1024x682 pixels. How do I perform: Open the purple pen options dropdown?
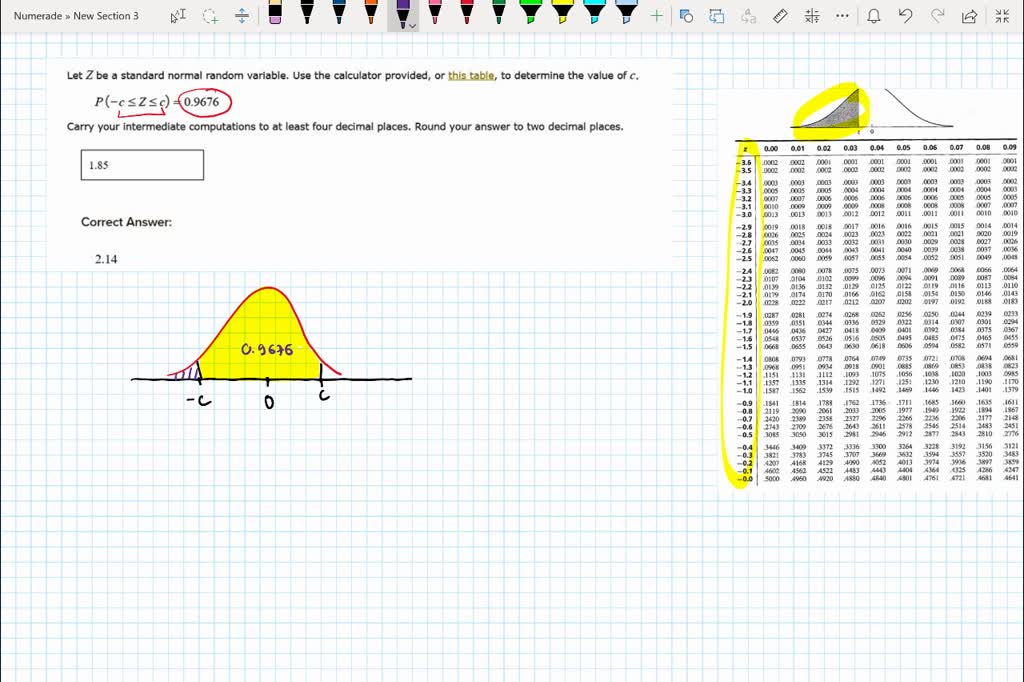tap(414, 24)
